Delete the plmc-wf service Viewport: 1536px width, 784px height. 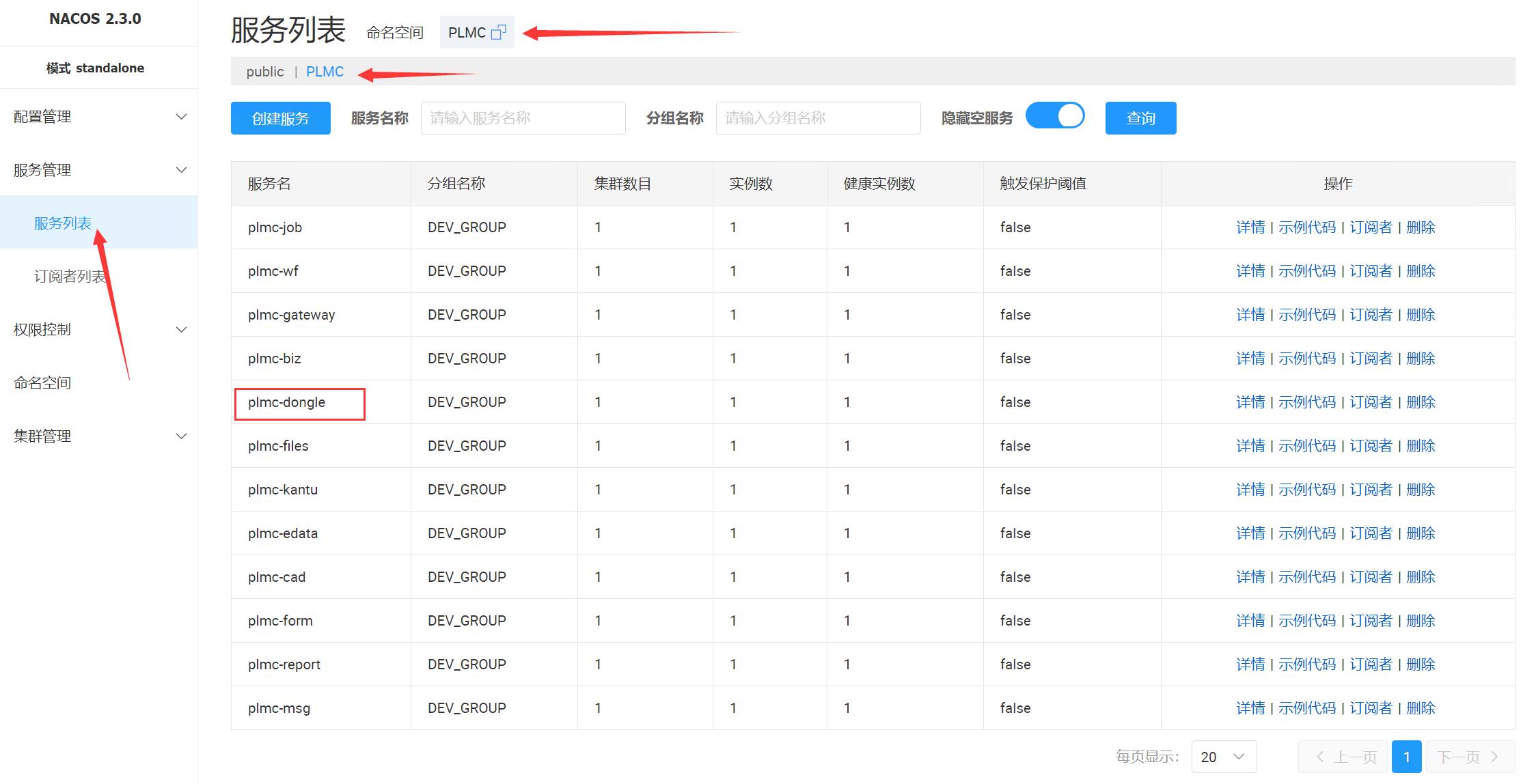click(x=1421, y=271)
